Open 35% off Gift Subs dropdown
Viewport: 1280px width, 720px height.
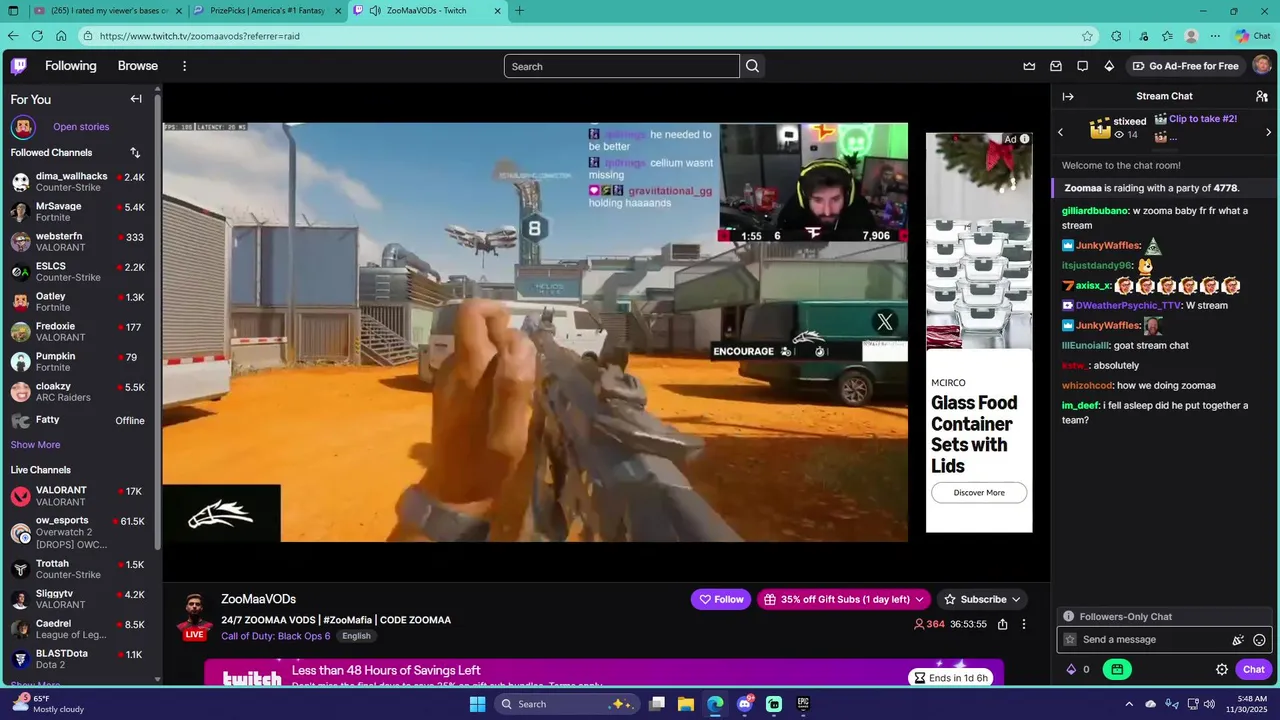tap(844, 599)
